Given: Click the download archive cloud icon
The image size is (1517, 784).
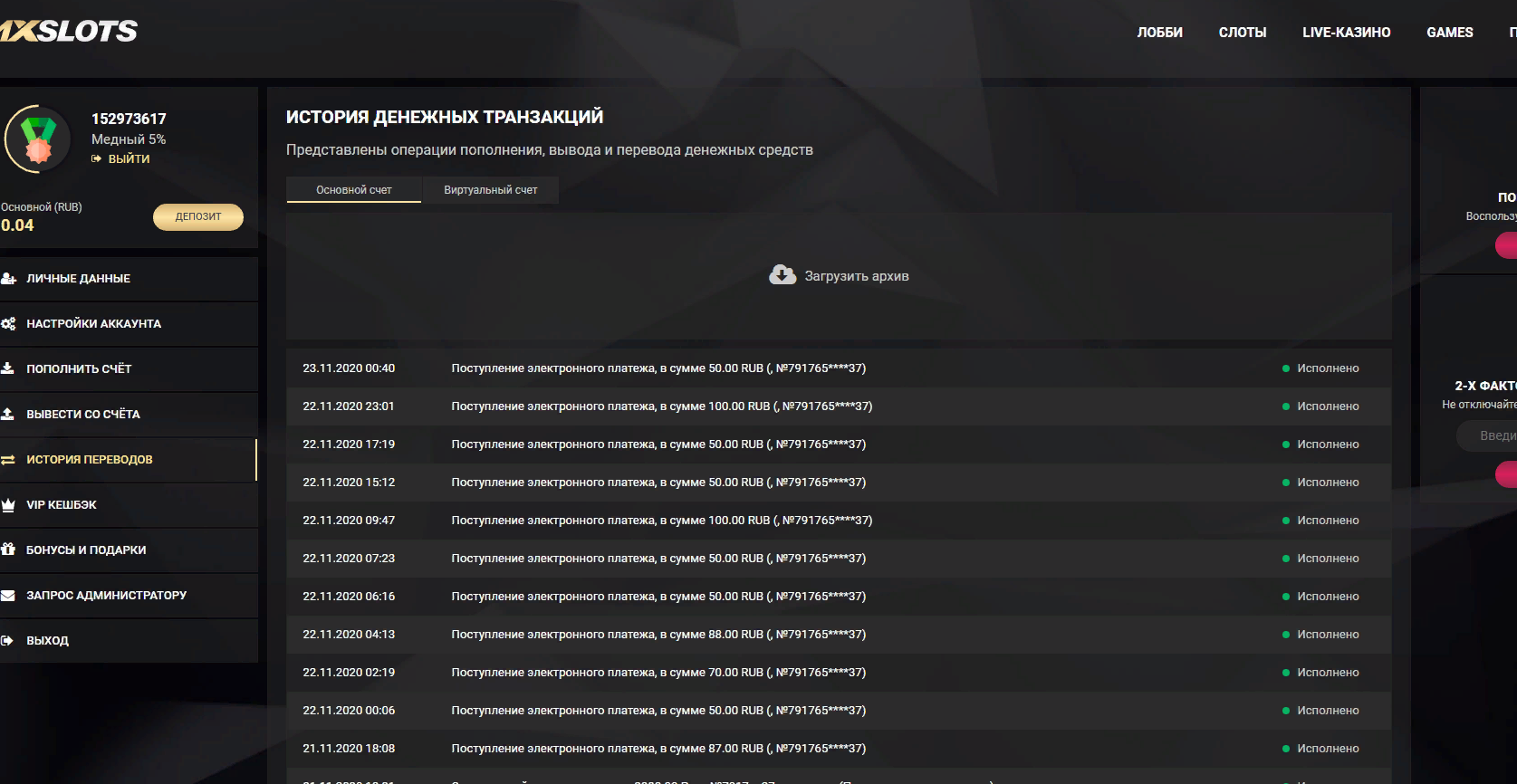Looking at the screenshot, I should point(783,275).
